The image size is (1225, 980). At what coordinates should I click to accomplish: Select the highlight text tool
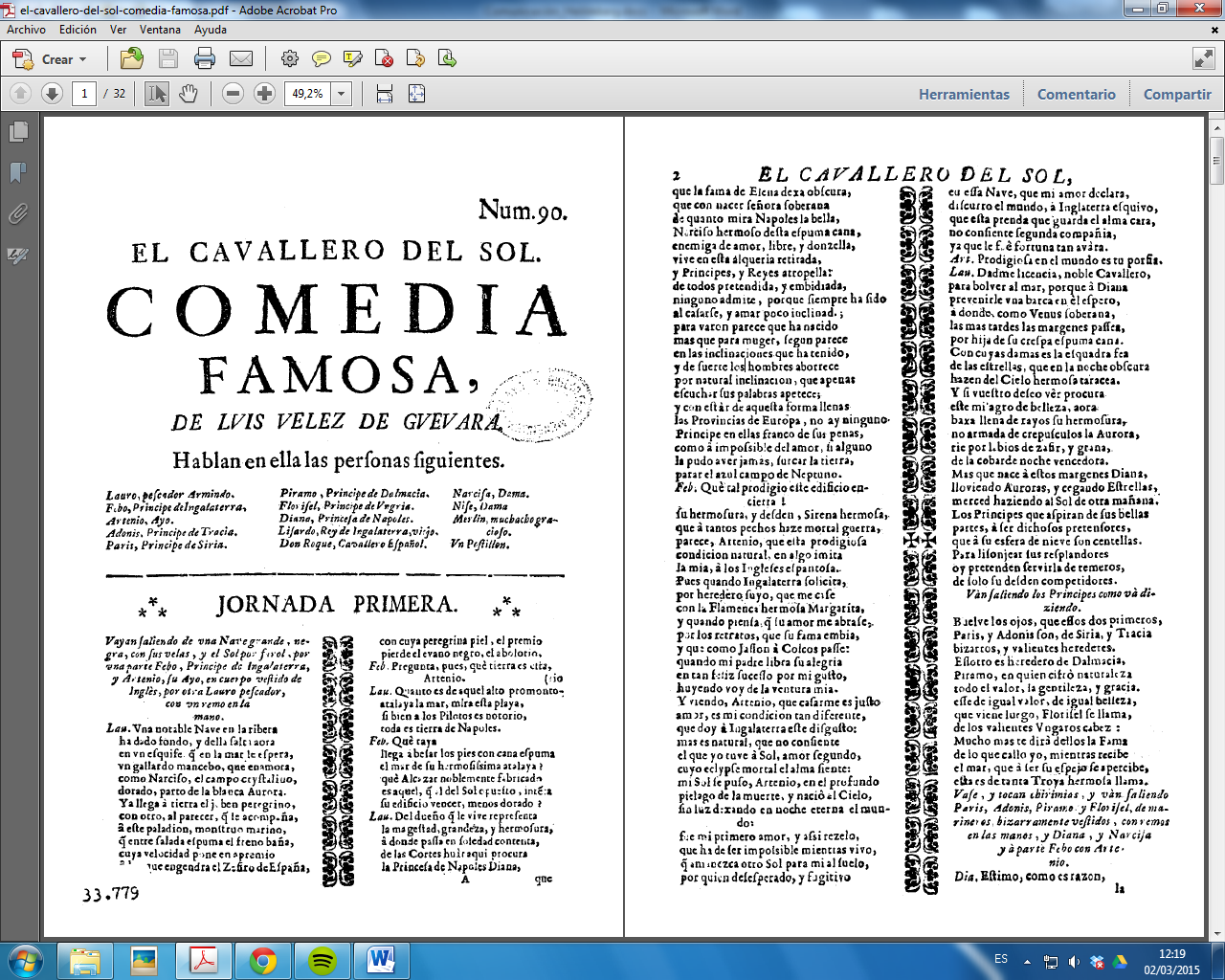[353, 59]
